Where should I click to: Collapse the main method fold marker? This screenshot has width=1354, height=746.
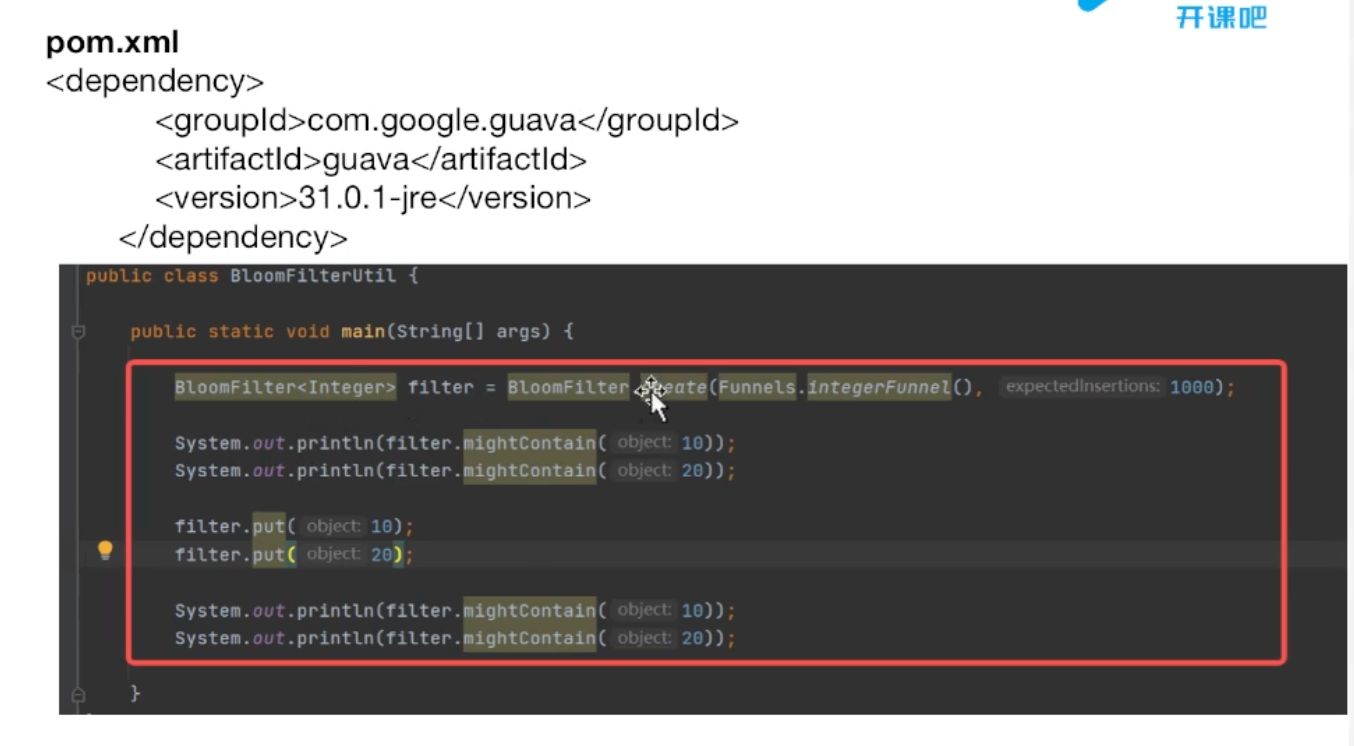[x=79, y=332]
